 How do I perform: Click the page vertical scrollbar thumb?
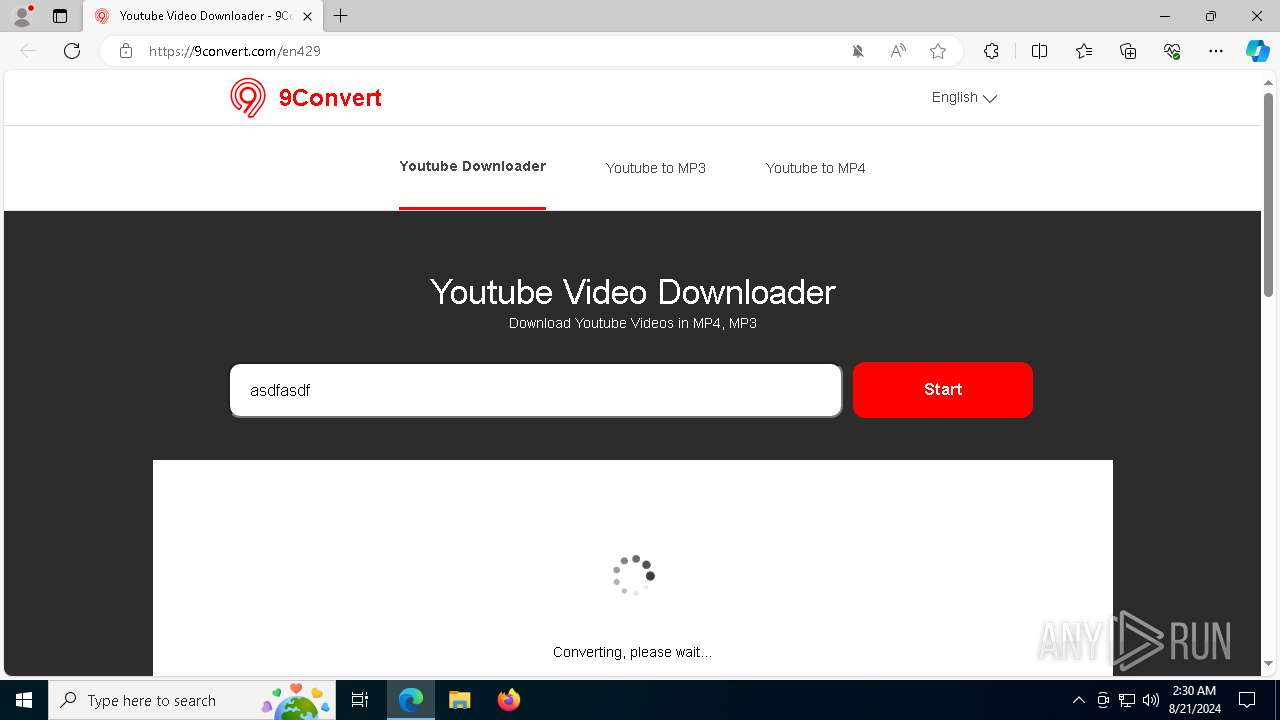[x=1269, y=196]
